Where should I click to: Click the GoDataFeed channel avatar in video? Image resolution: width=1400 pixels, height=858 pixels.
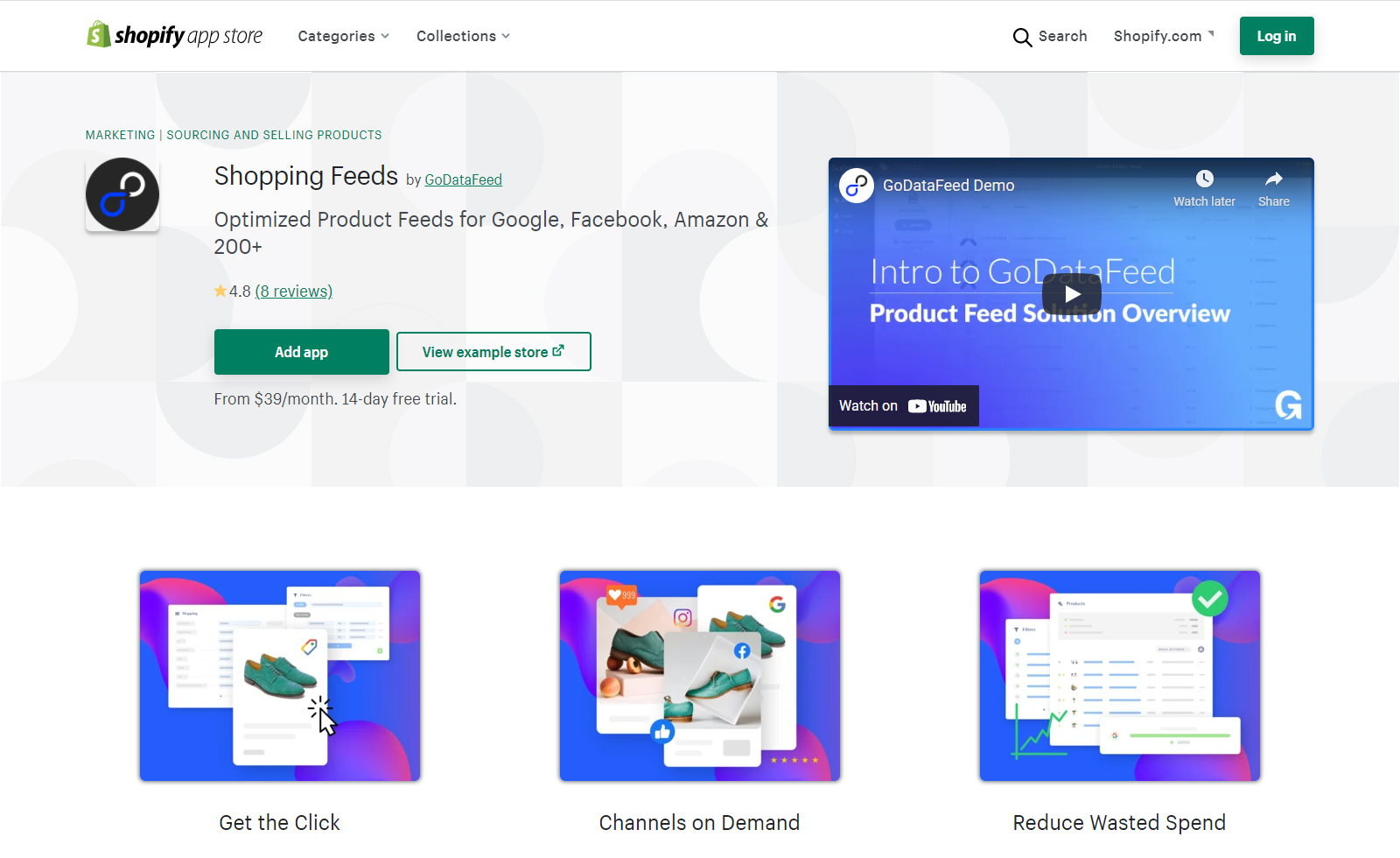857,186
